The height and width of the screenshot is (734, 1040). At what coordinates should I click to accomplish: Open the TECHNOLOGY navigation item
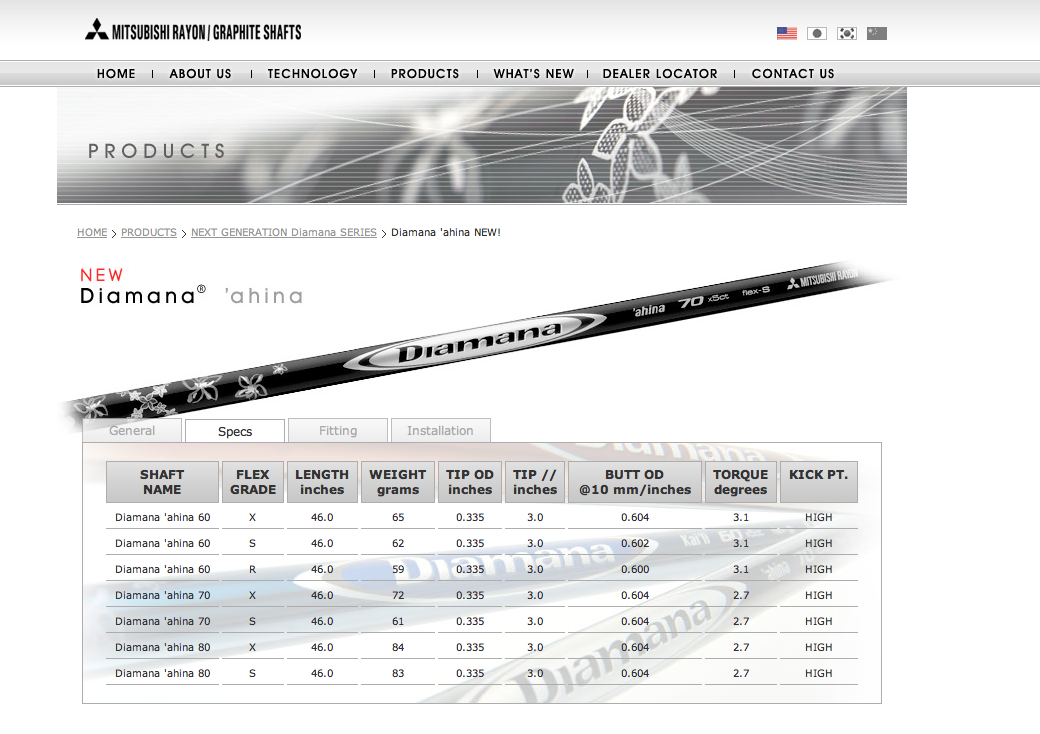click(312, 74)
